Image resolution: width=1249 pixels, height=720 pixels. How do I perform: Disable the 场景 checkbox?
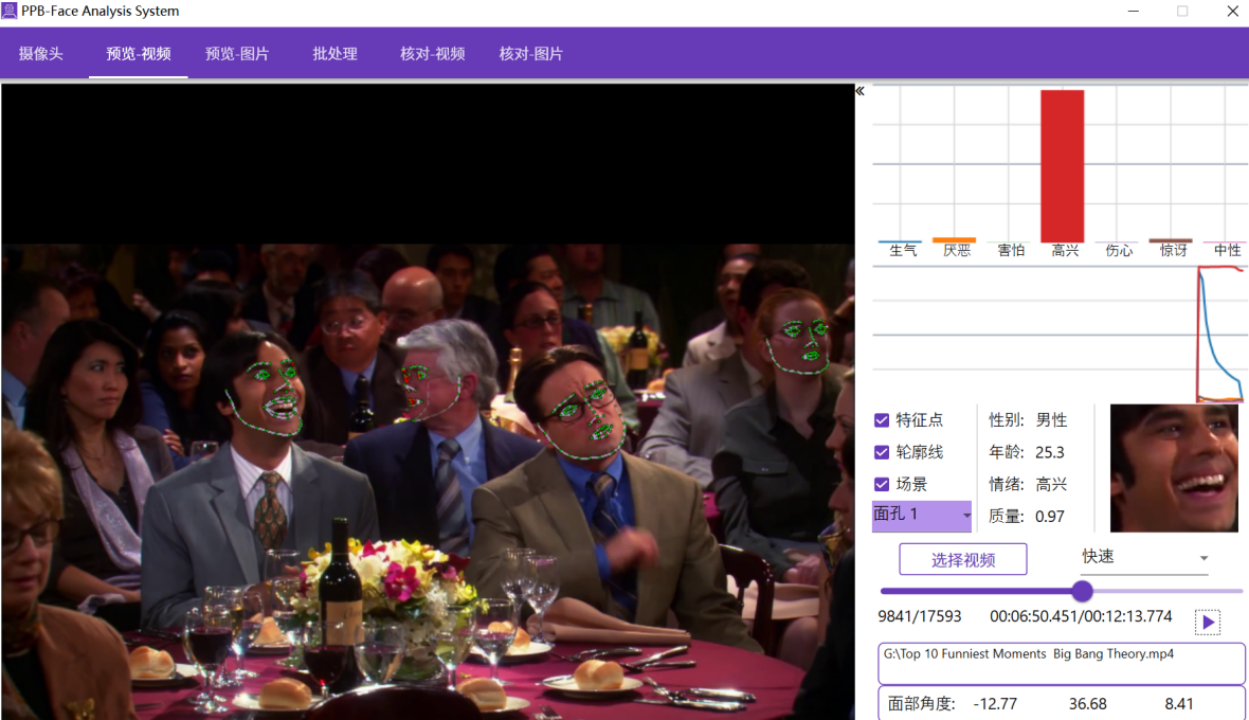tap(882, 485)
